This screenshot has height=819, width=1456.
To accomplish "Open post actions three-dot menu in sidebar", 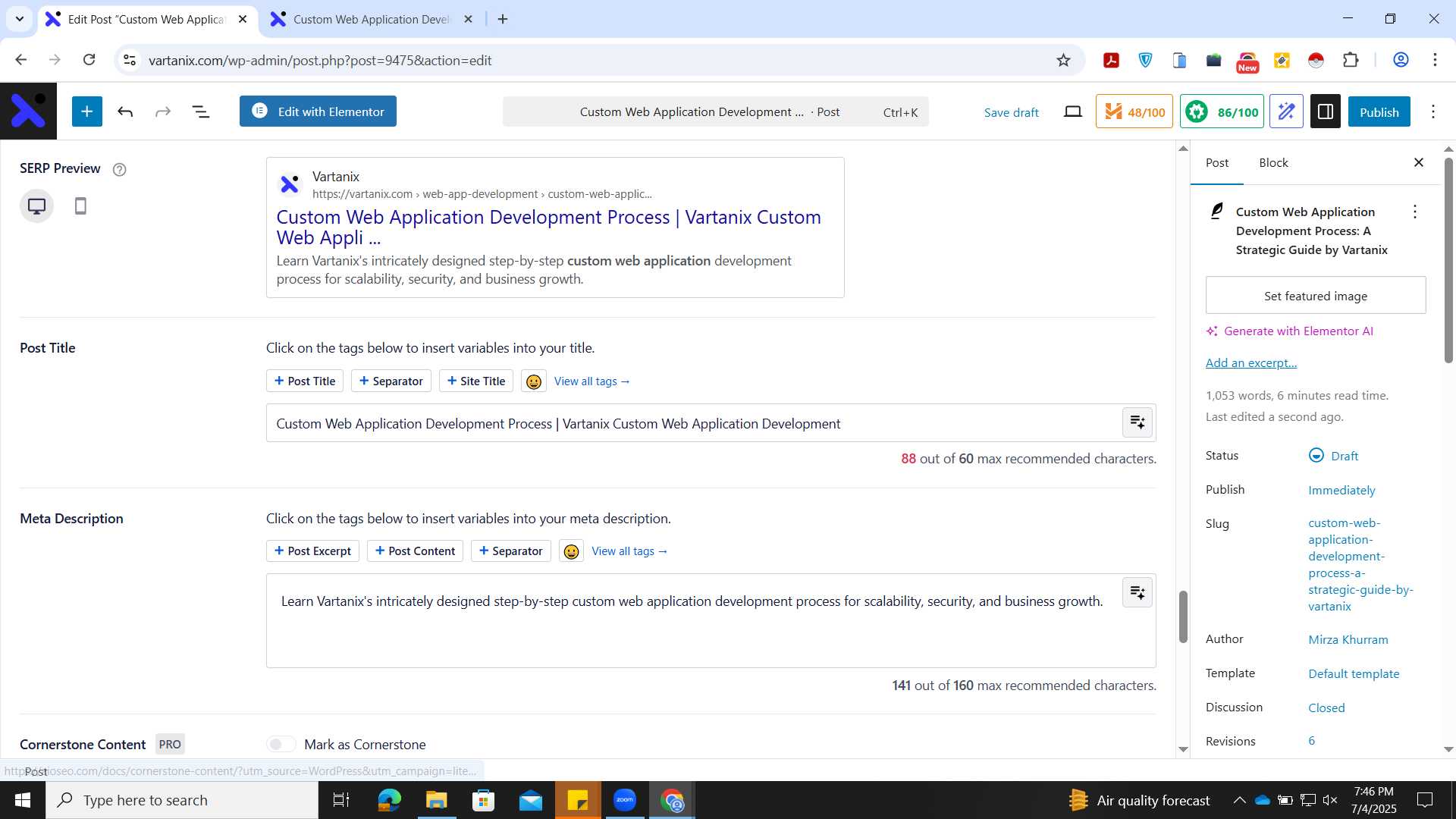I will pos(1414,212).
